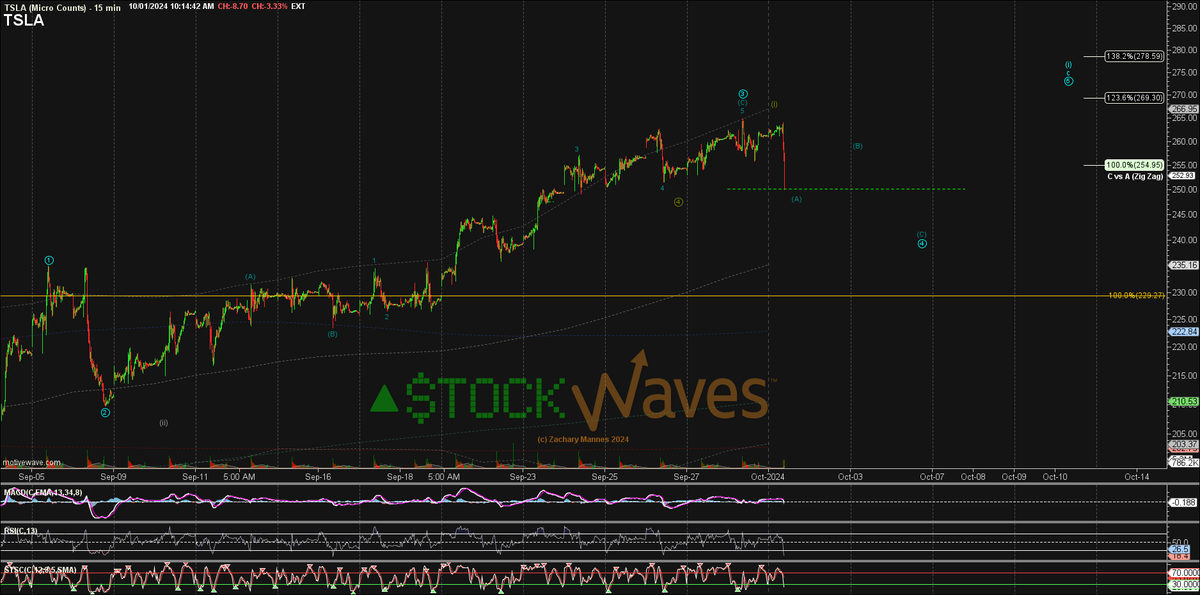Select the RSI(C,13) indicator label
This screenshot has width=1200, height=595.
click(x=20, y=528)
